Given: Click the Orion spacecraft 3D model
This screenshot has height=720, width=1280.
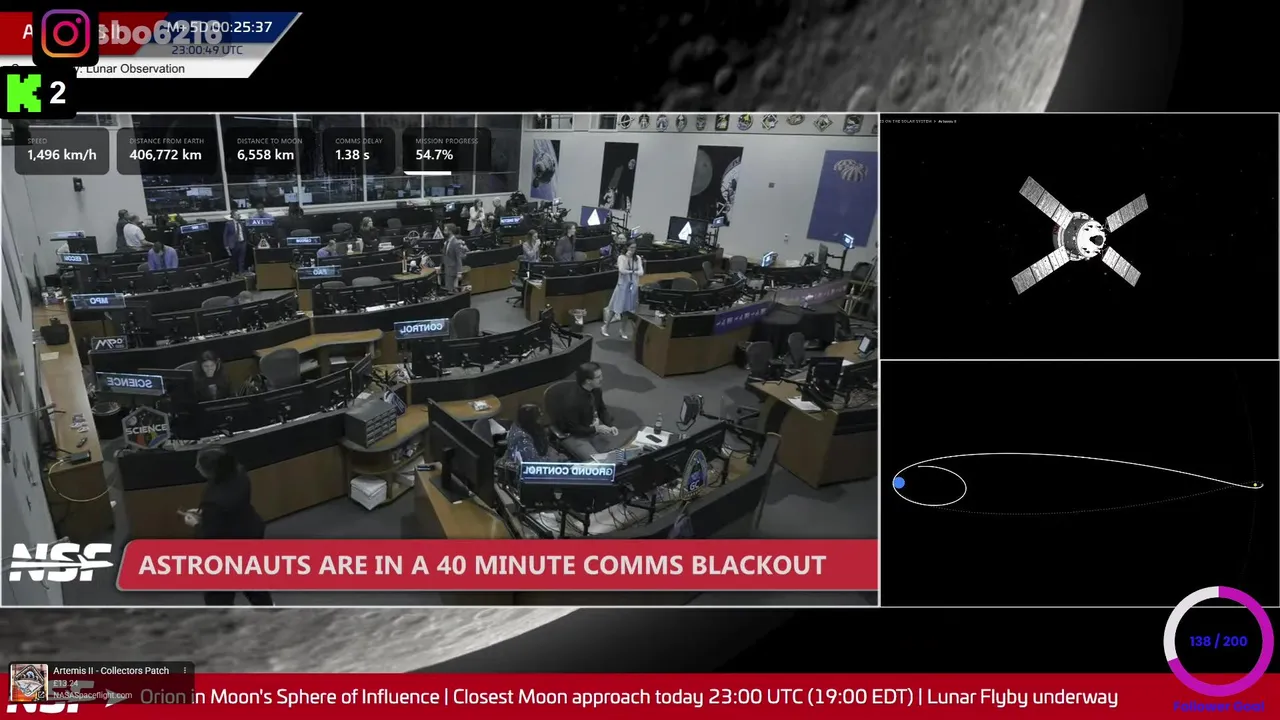Looking at the screenshot, I should click(1081, 235).
